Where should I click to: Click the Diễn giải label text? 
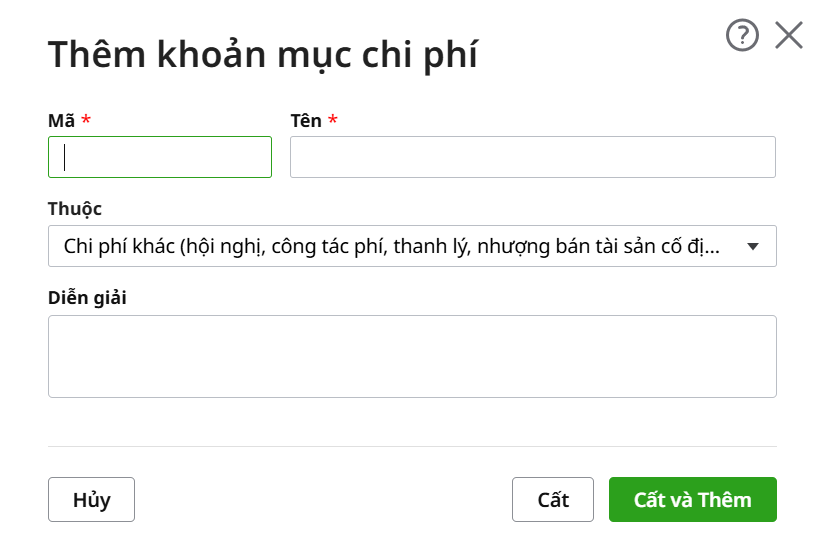pos(87,298)
